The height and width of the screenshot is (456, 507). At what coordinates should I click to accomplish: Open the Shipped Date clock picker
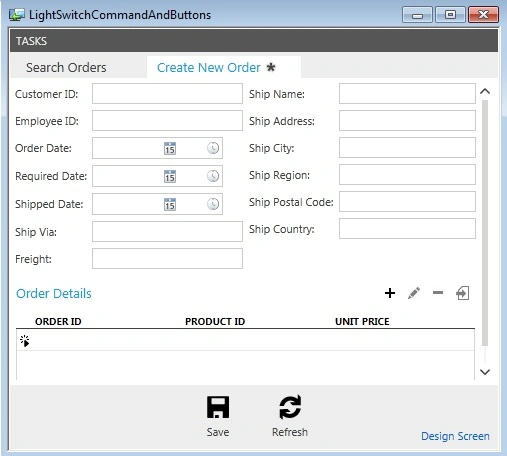(213, 204)
